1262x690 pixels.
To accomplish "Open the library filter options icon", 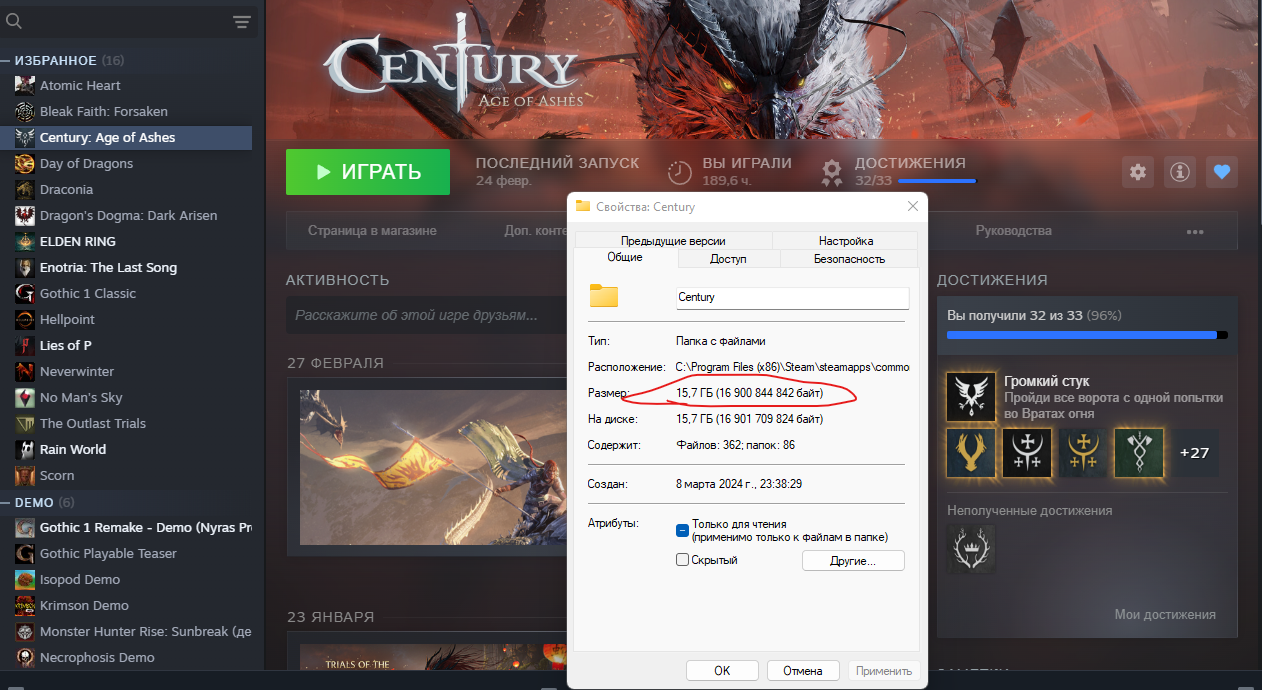I will click(242, 21).
